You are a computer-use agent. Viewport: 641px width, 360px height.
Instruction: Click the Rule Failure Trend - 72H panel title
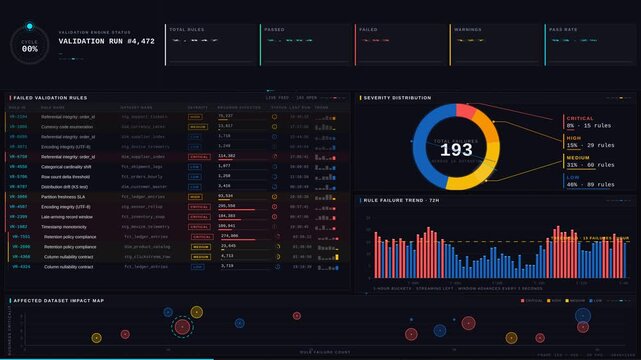coord(401,201)
